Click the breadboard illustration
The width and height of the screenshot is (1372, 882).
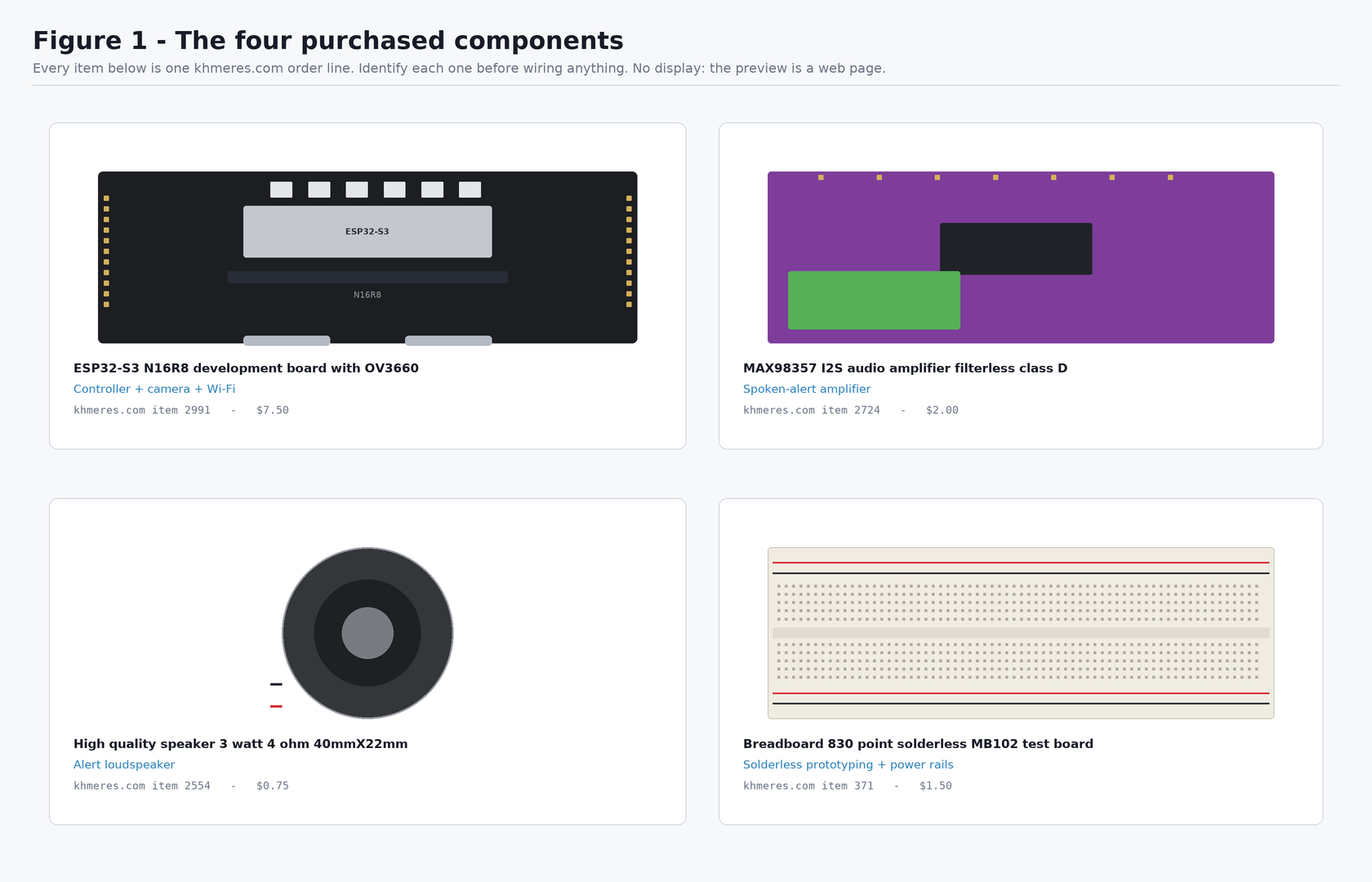pyautogui.click(x=1021, y=633)
